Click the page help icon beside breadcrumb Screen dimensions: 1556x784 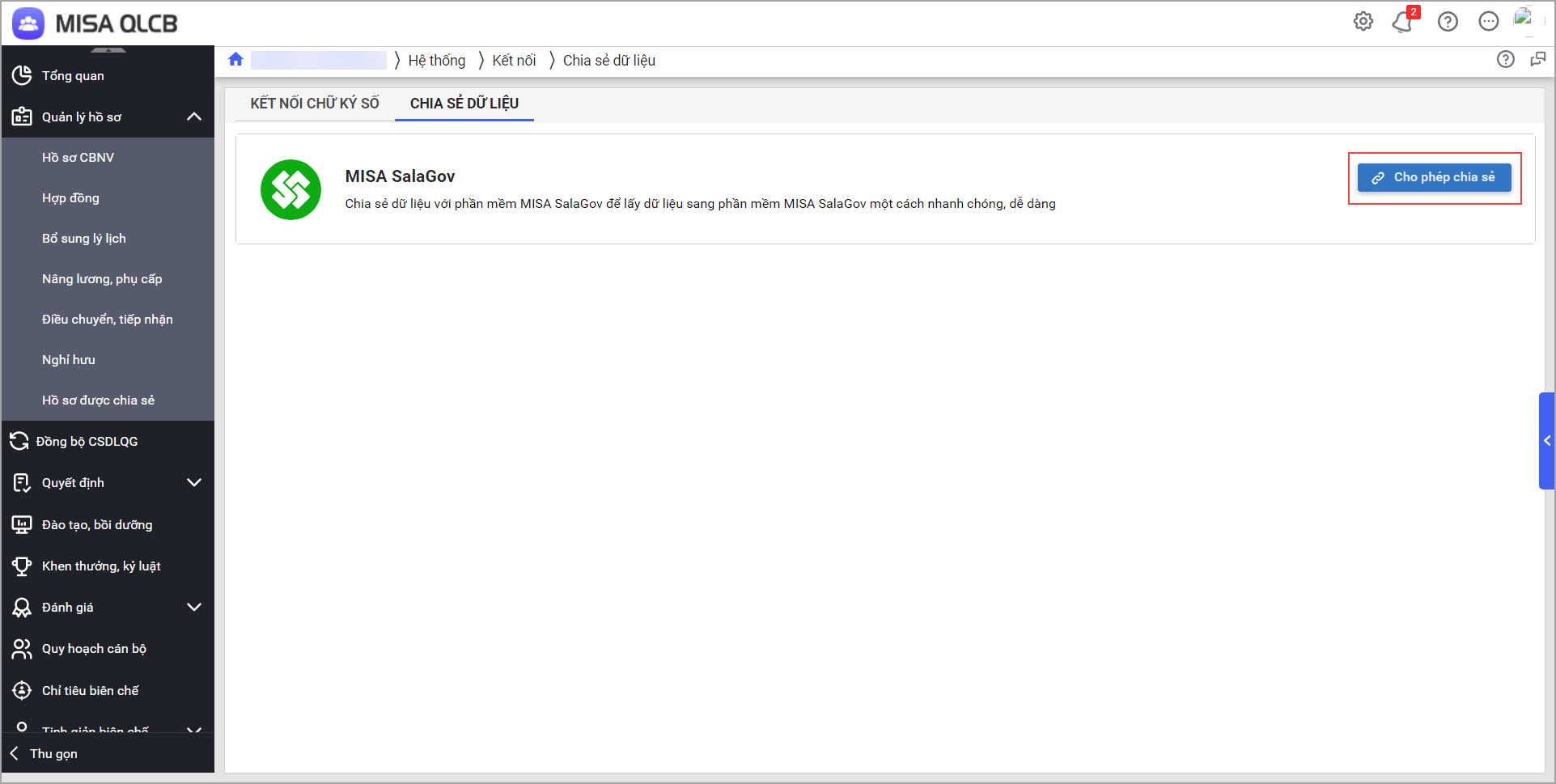tap(1505, 59)
